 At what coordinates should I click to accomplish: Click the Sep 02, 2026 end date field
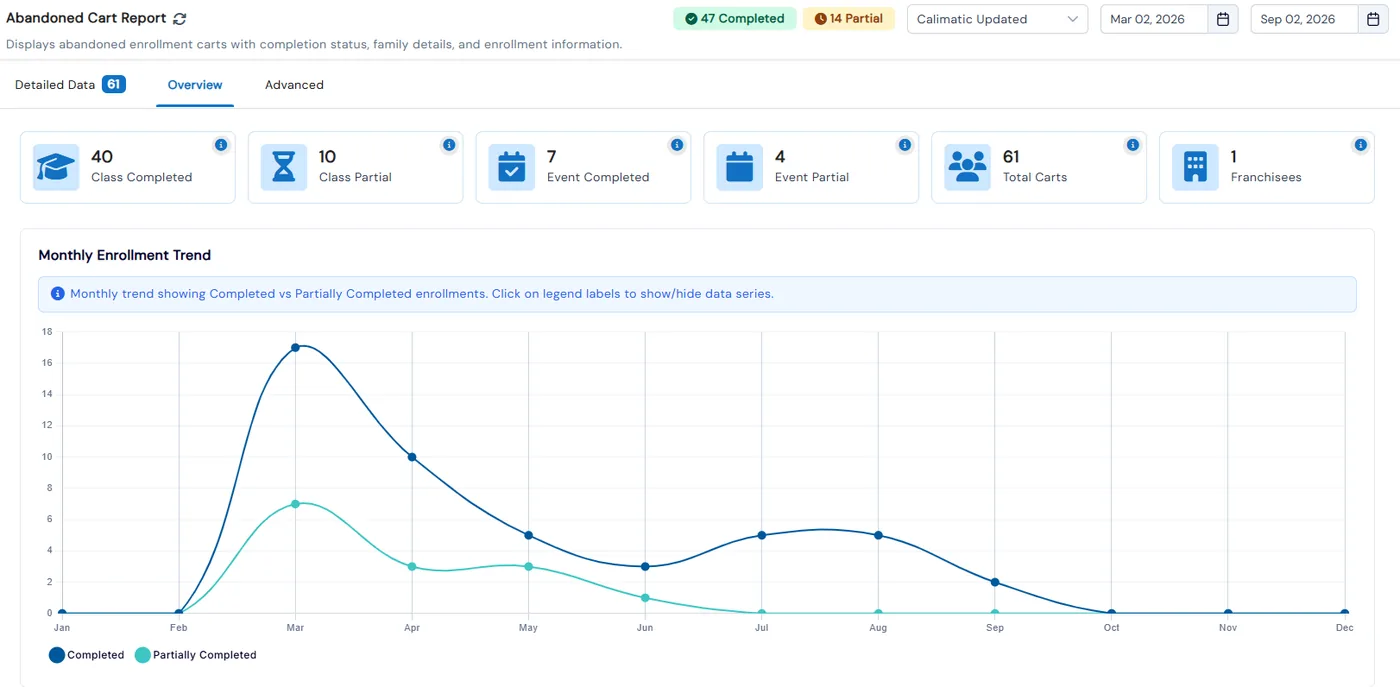click(1305, 19)
